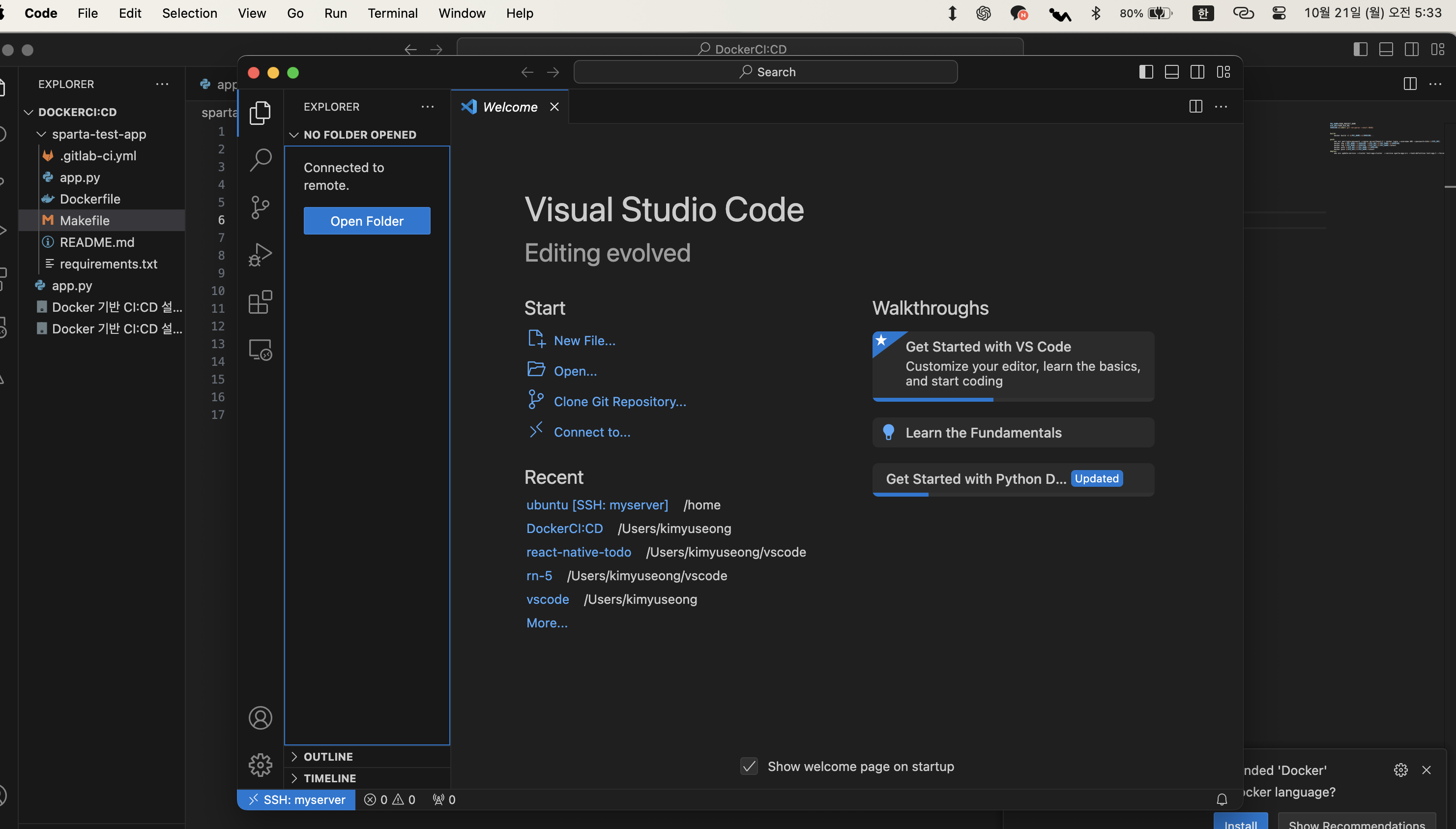Open the Manage gear icon
Viewport: 1456px width, 829px height.
point(260,765)
